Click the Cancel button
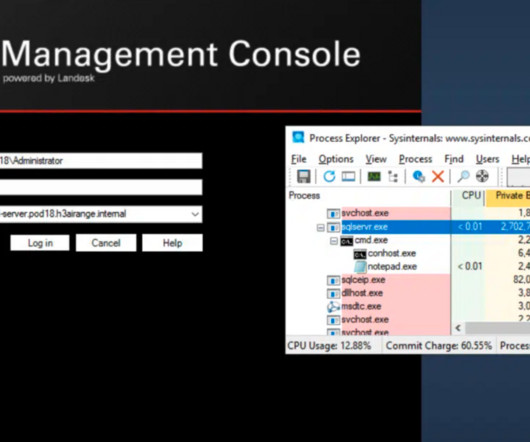This screenshot has width=530, height=442. (x=106, y=243)
